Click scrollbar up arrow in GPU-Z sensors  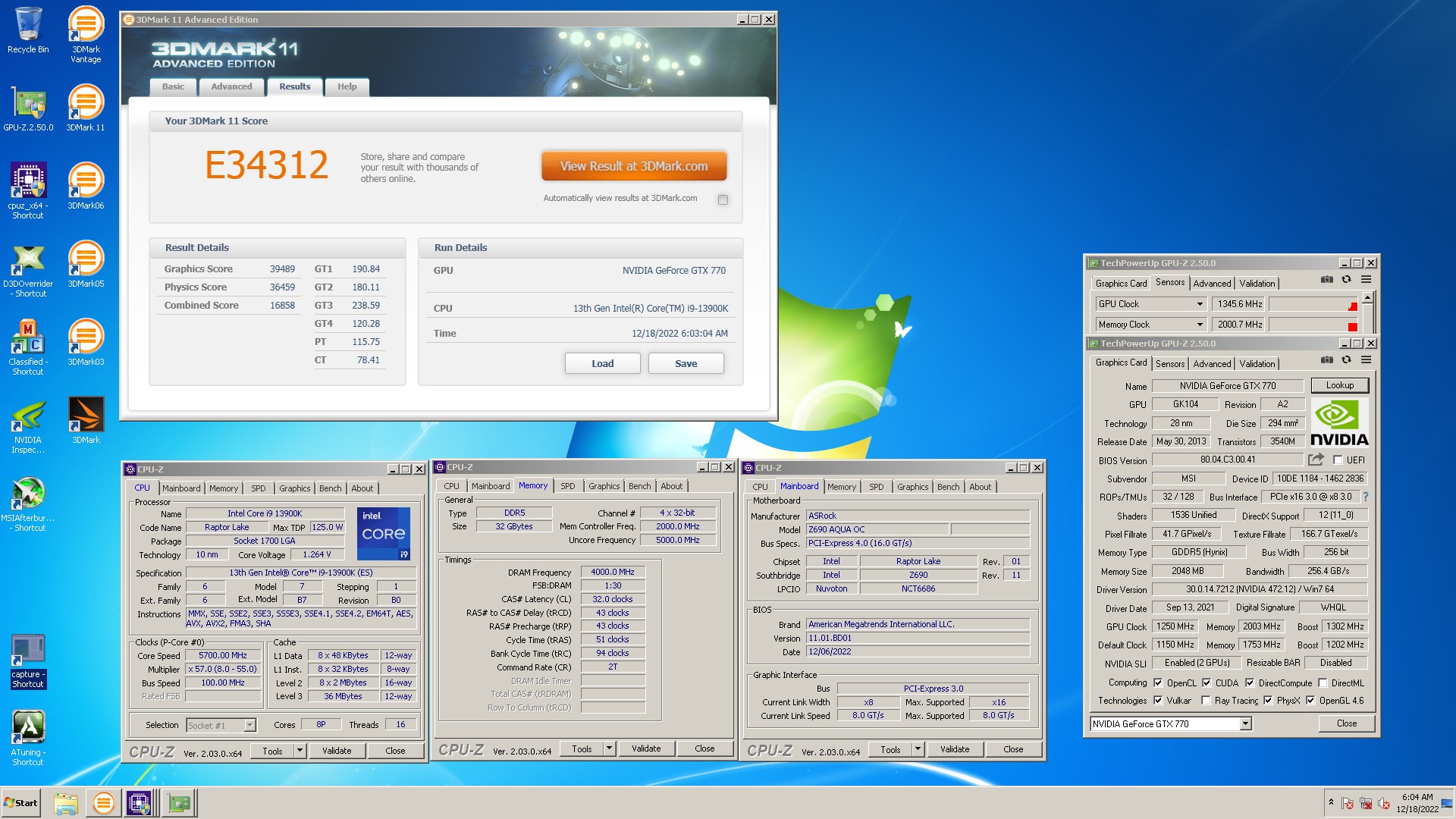point(1367,297)
